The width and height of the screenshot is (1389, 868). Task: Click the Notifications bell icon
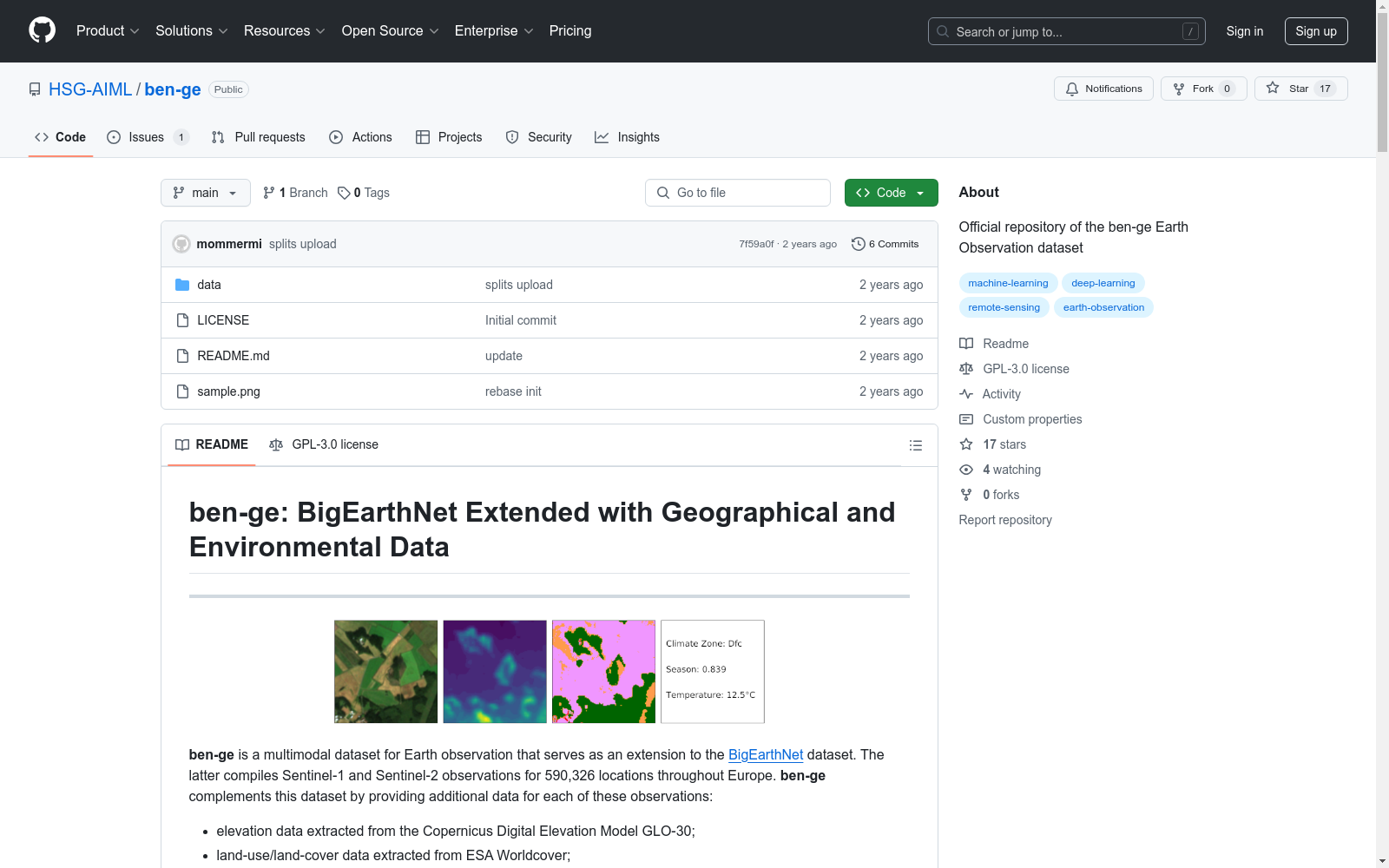pos(1072,89)
